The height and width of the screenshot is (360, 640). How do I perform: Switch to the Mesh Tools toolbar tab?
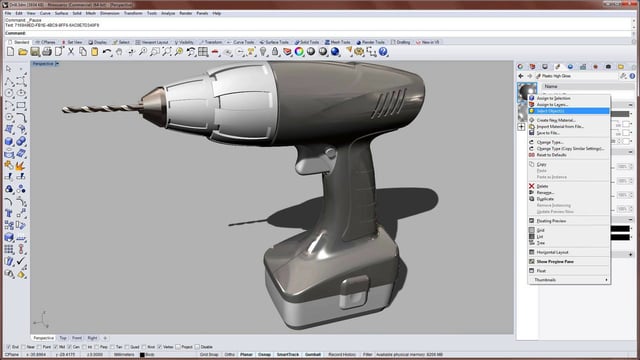pyautogui.click(x=338, y=42)
